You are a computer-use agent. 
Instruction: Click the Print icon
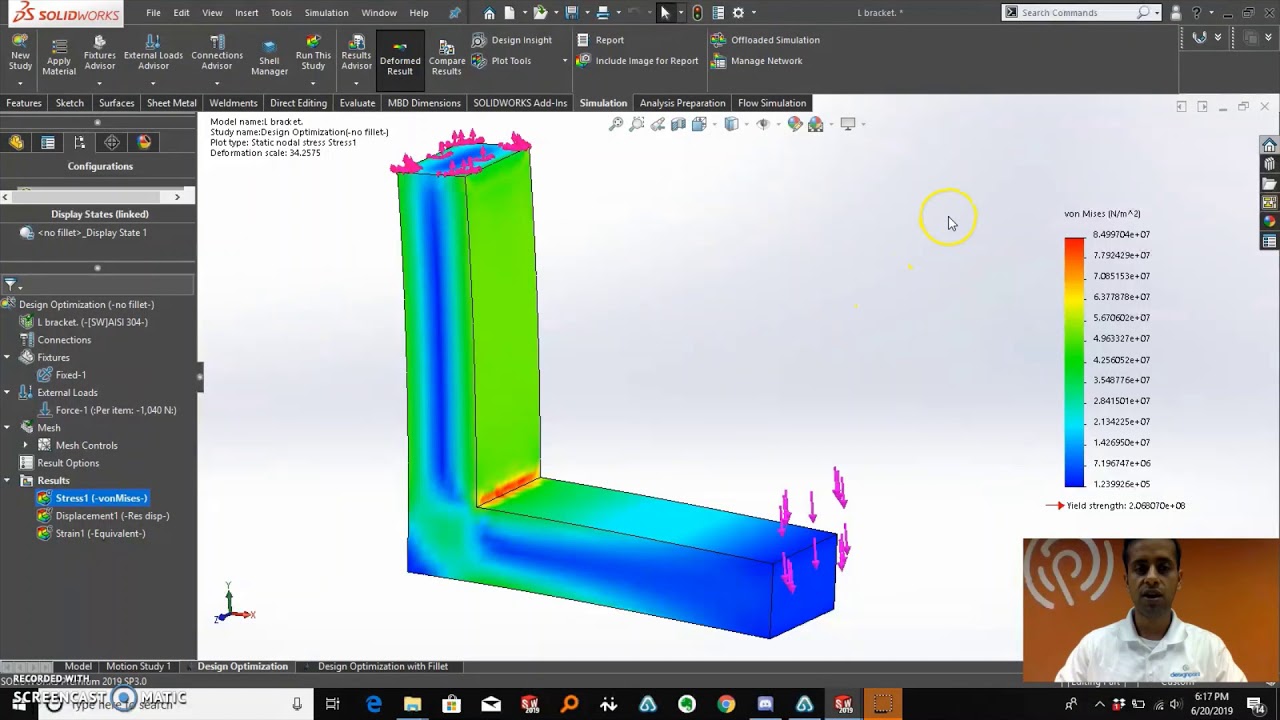point(603,13)
